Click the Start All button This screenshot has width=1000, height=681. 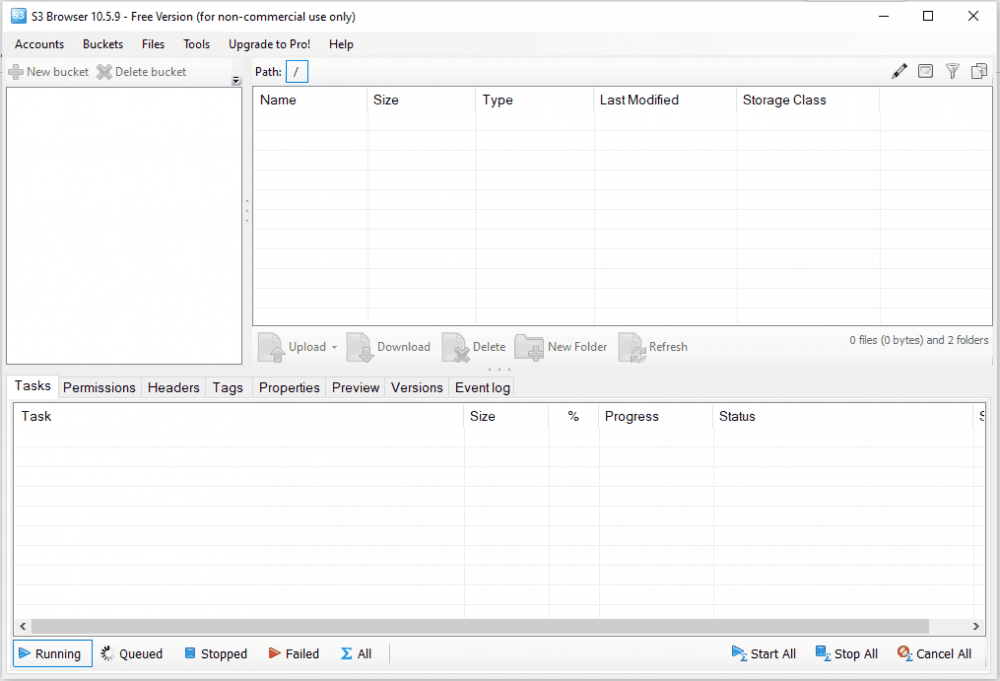(x=763, y=653)
